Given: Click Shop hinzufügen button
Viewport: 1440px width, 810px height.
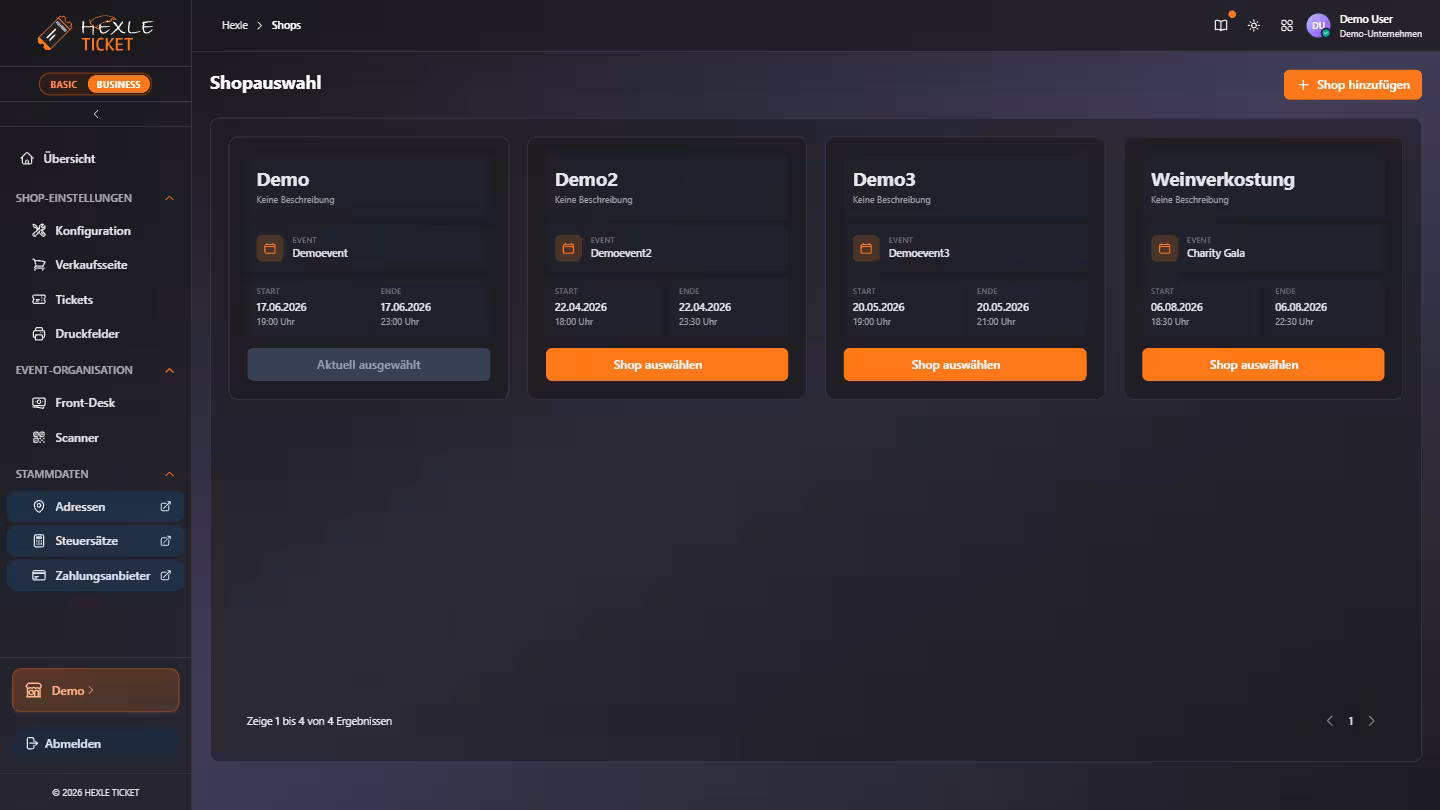Looking at the screenshot, I should pos(1353,85).
